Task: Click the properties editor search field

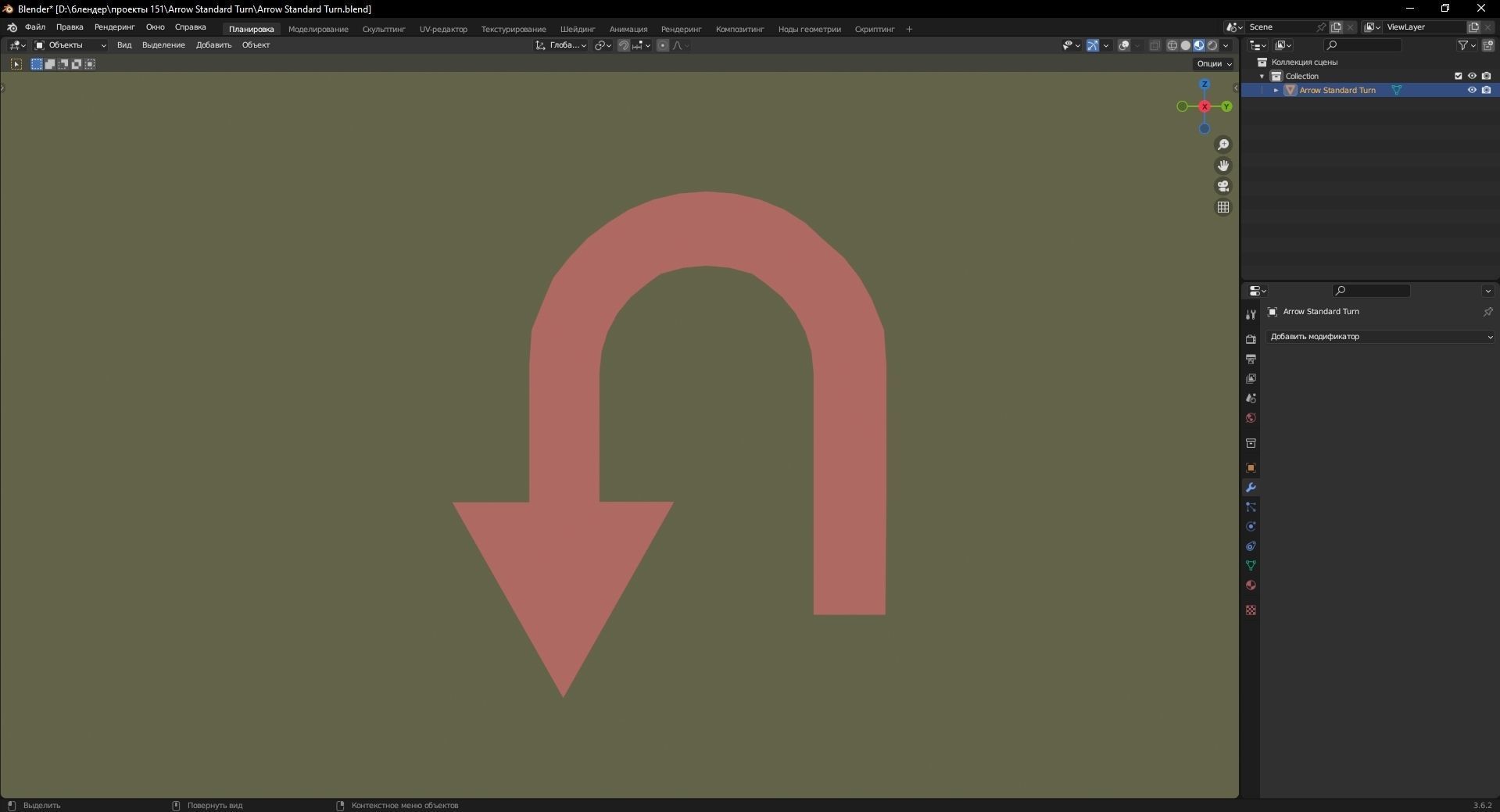Action: 1371,291
